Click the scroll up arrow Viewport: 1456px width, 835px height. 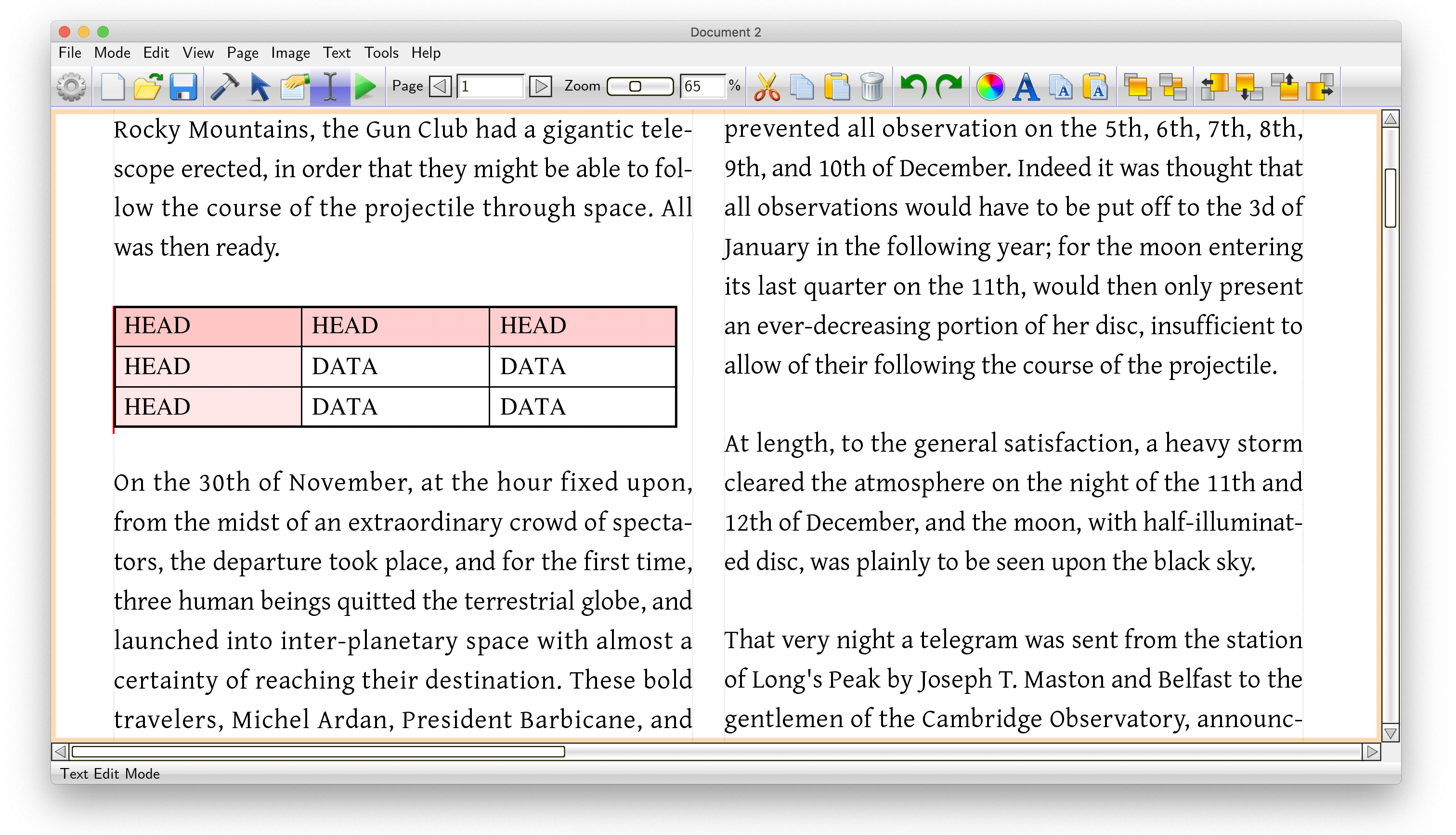pos(1391,119)
